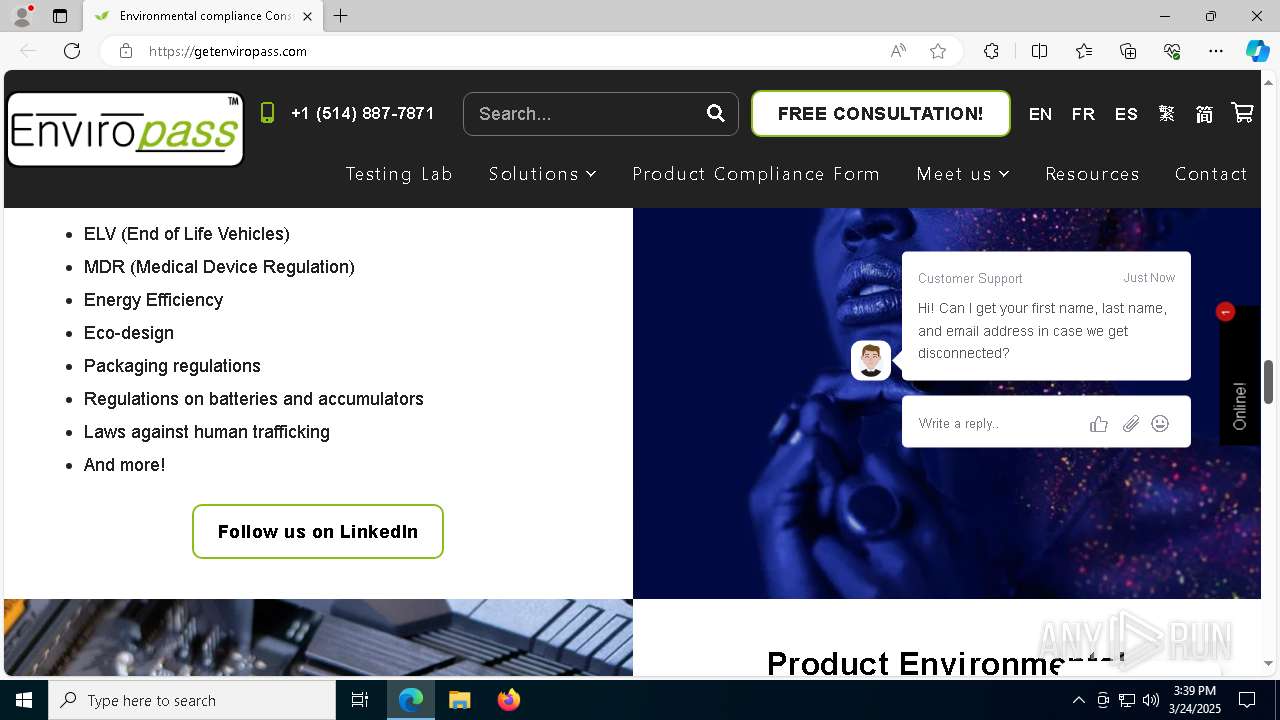
Task: Click the address bar URL getenviropass.com
Action: [228, 51]
